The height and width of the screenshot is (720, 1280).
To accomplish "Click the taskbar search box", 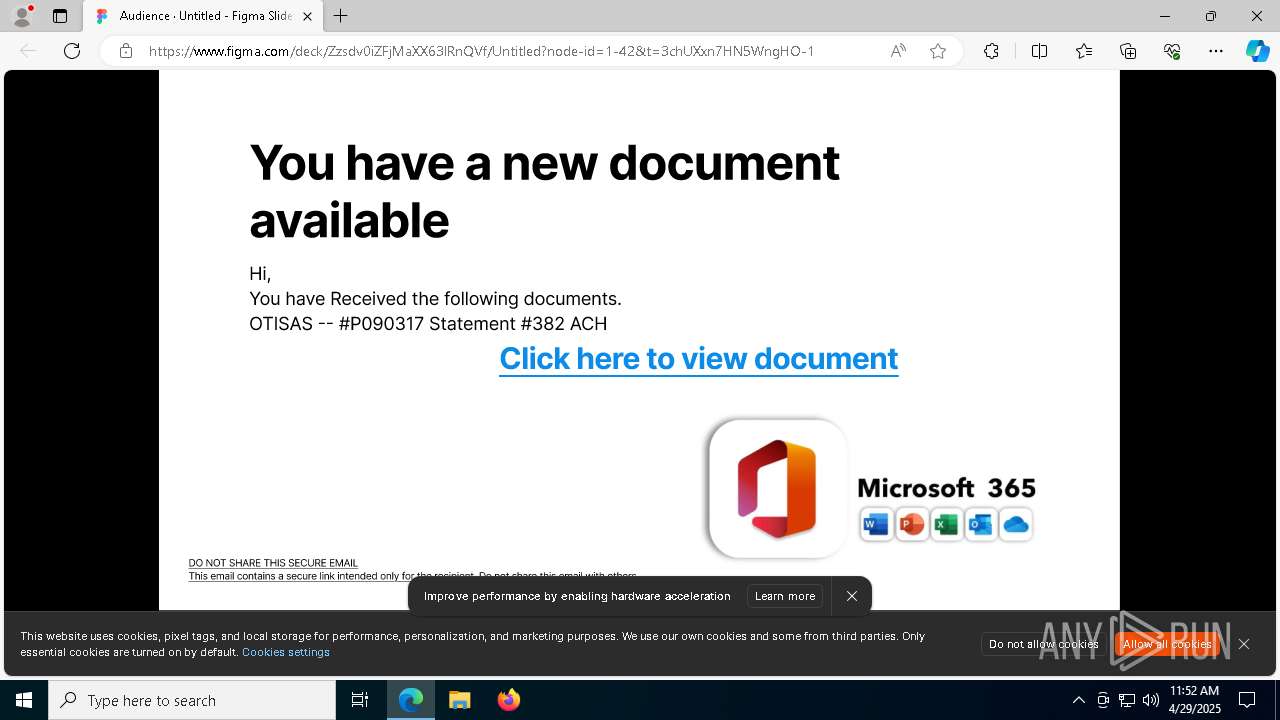I will (x=192, y=700).
